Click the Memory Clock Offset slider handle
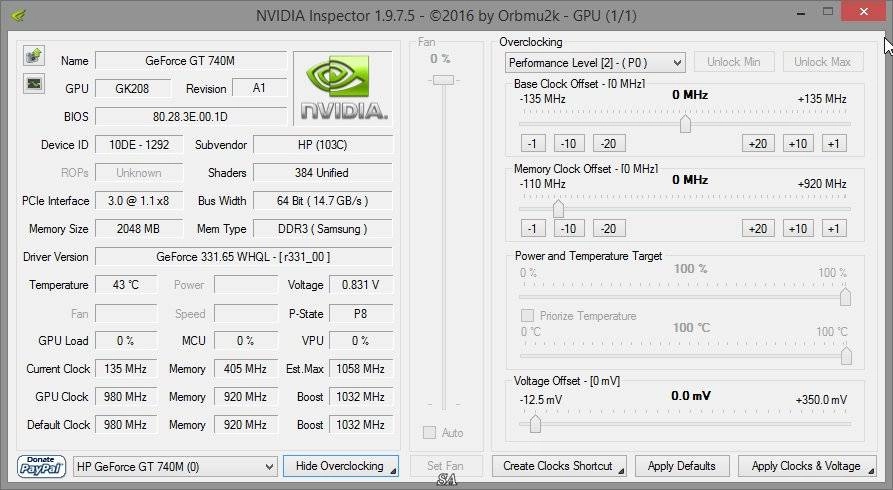Viewport: 893px width, 490px height. tap(558, 209)
